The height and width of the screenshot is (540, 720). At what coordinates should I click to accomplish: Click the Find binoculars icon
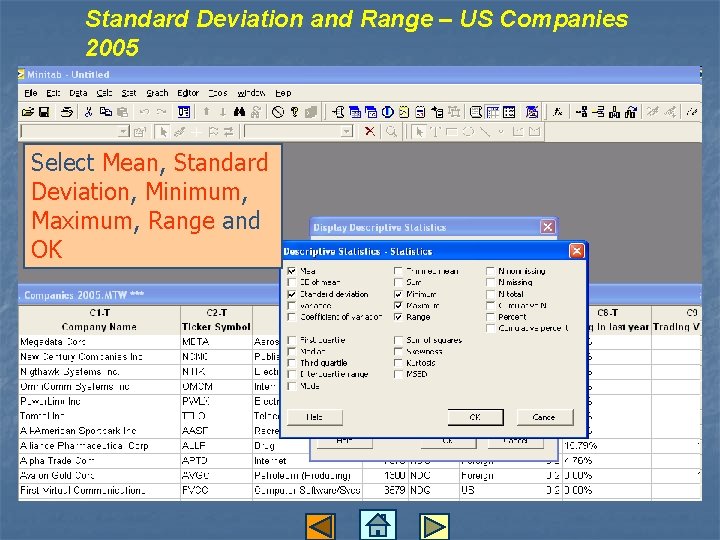[239, 112]
